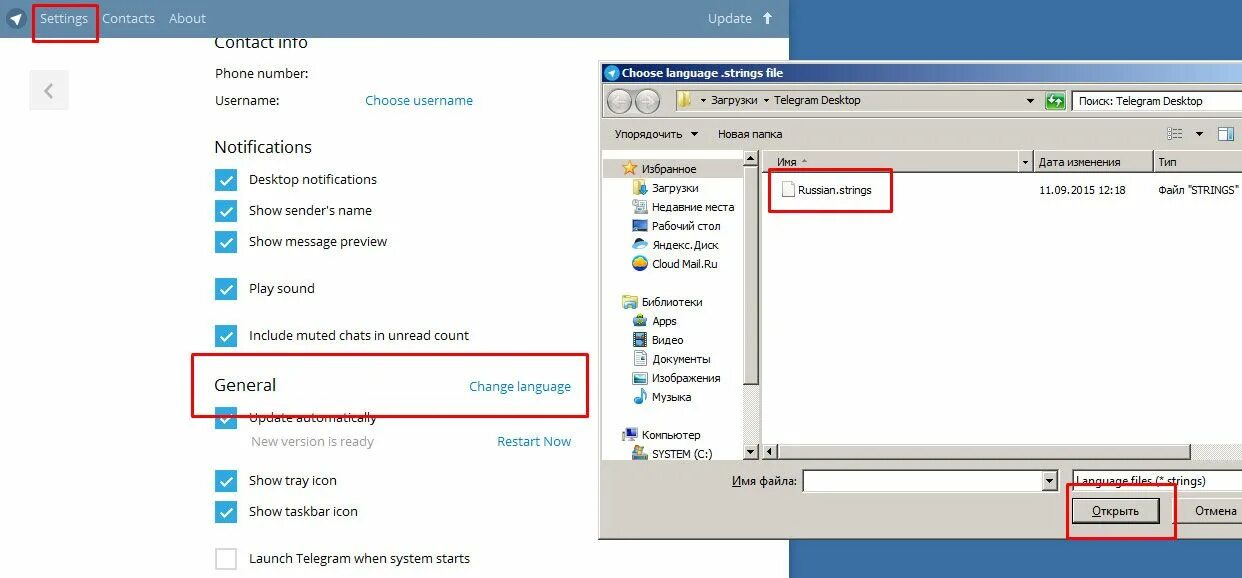Viewport: 1242px width, 578px height.
Task: Select the Apps library in the sidebar
Action: click(663, 321)
